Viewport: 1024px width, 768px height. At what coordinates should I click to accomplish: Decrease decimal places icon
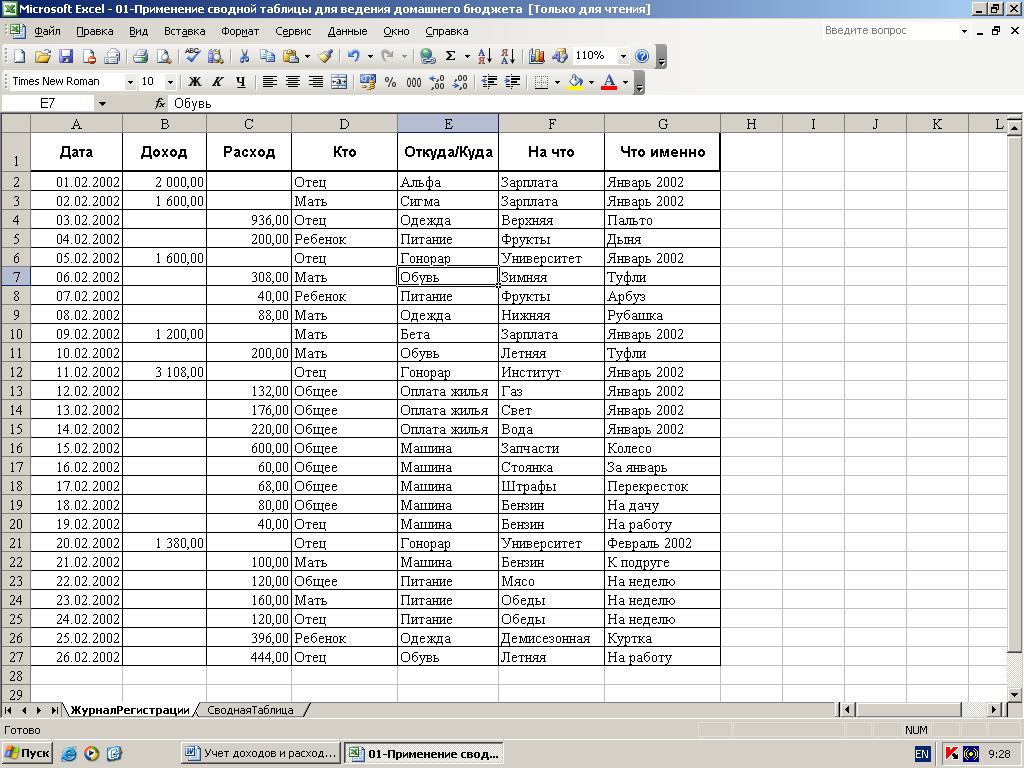(x=460, y=82)
